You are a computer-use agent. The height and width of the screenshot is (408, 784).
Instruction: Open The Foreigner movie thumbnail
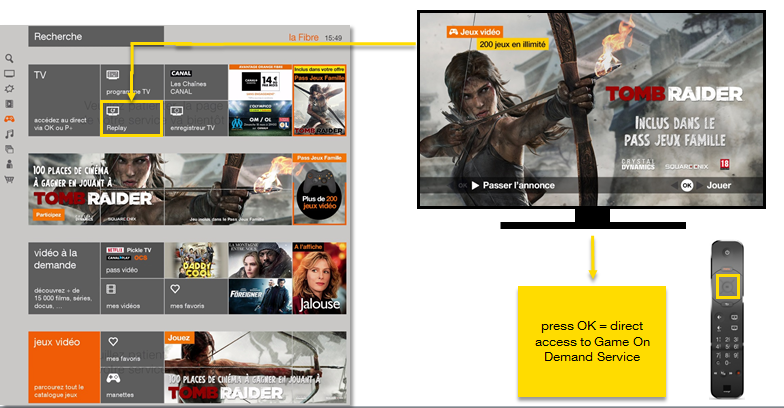click(260, 296)
